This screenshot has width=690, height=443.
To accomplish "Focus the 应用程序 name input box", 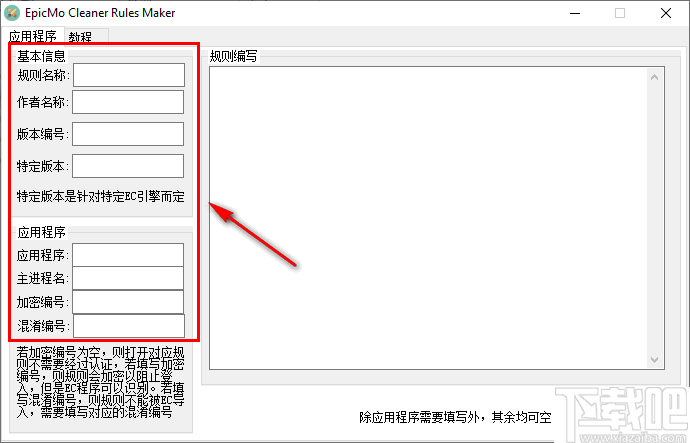I will click(128, 255).
